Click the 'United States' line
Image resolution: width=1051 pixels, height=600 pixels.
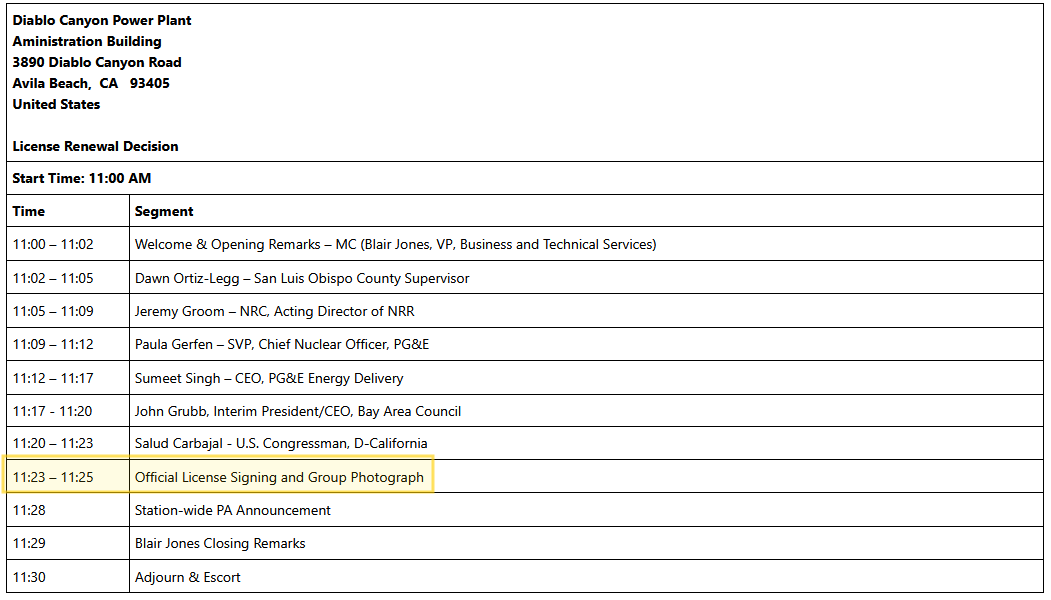click(56, 104)
